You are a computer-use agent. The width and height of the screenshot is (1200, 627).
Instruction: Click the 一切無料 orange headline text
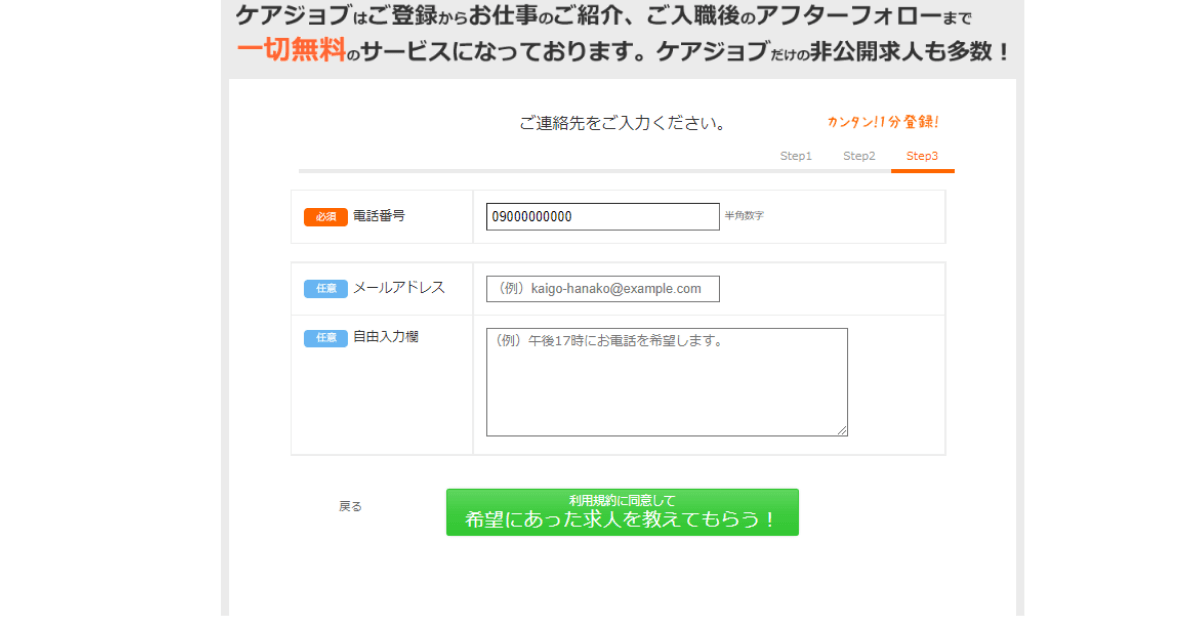tap(290, 50)
